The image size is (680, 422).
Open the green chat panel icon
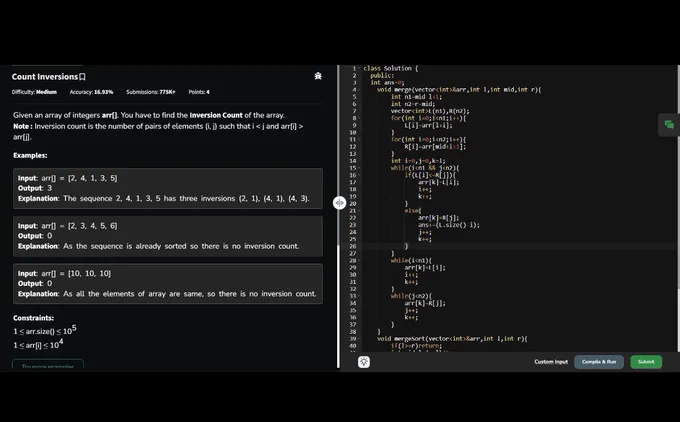click(x=669, y=125)
